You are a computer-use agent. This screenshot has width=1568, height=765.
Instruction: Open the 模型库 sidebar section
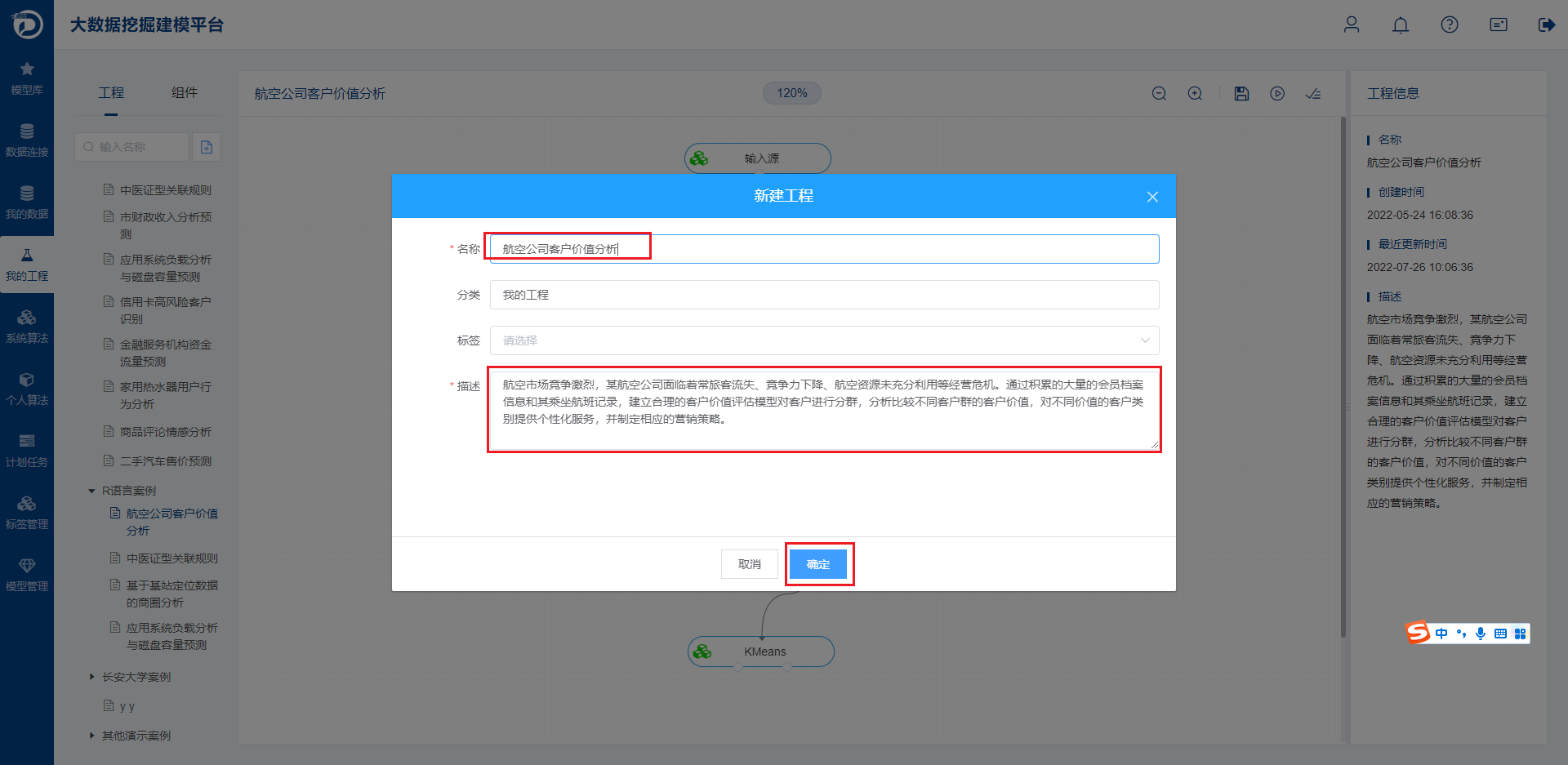[27, 79]
